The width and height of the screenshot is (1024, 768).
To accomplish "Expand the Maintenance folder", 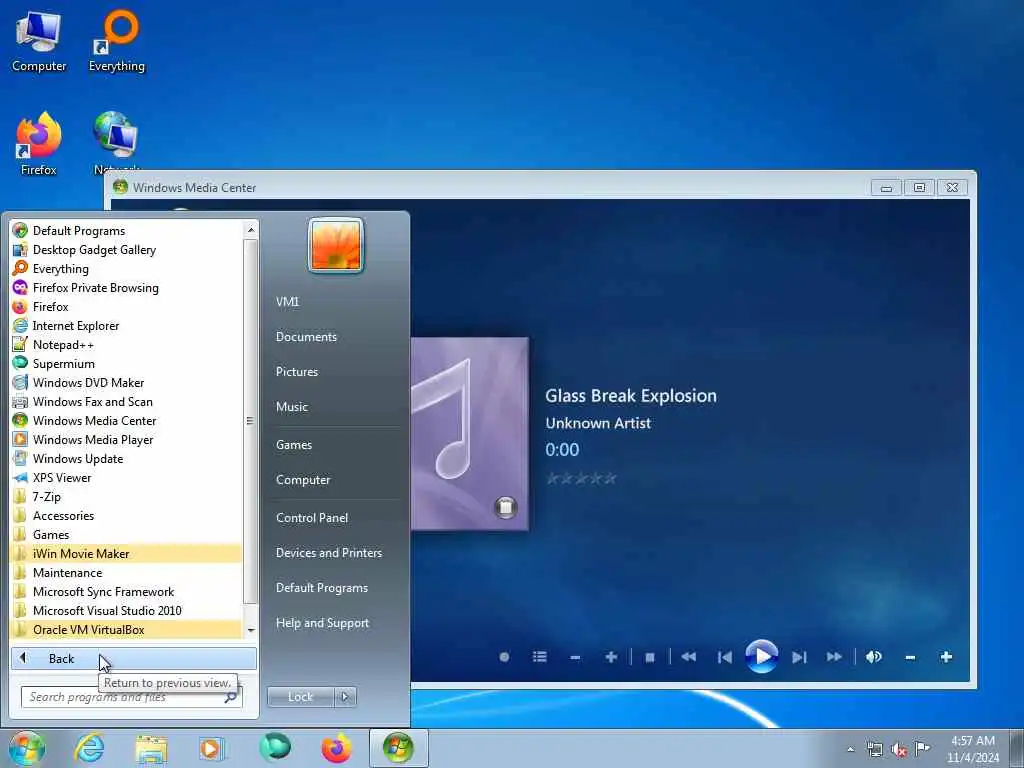I will [127, 572].
